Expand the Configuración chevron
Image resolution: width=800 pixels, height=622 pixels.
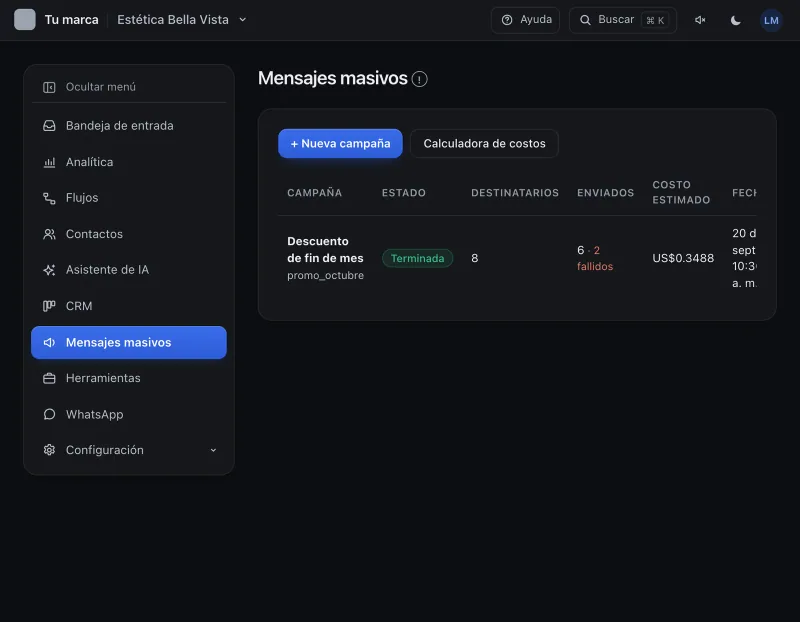pyautogui.click(x=213, y=450)
